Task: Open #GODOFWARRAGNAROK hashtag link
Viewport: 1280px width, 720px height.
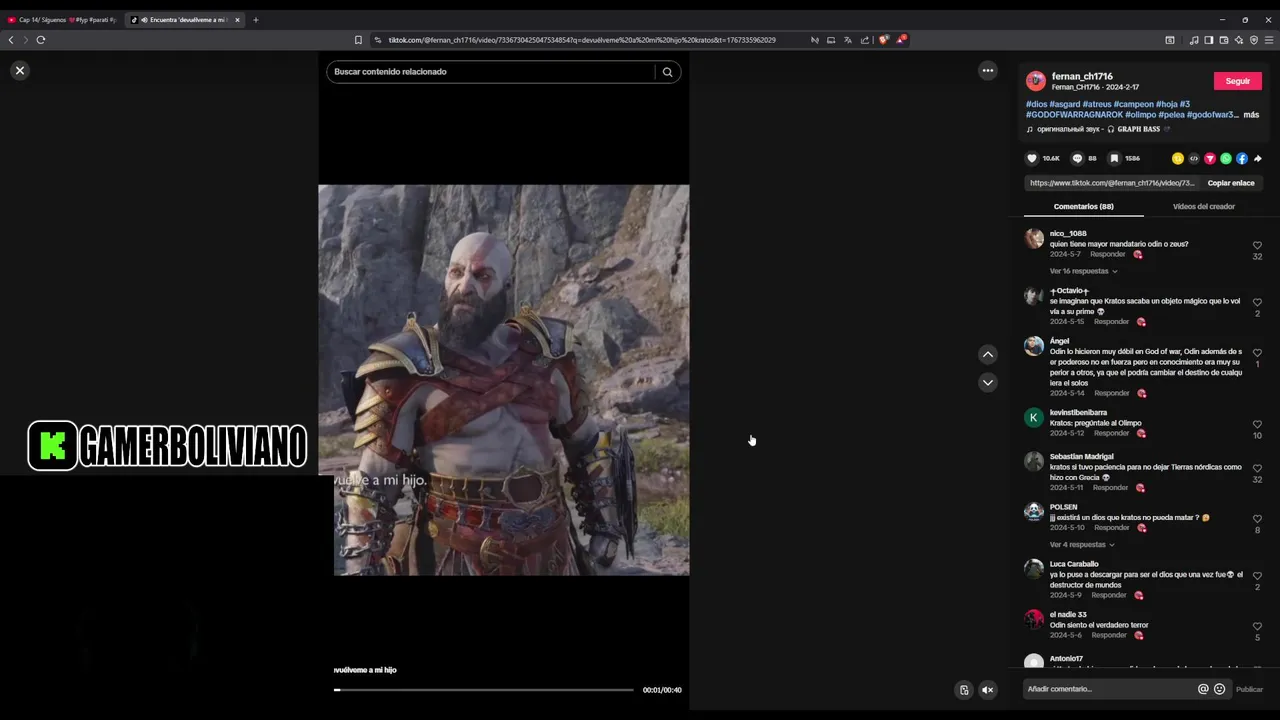Action: tap(1073, 115)
